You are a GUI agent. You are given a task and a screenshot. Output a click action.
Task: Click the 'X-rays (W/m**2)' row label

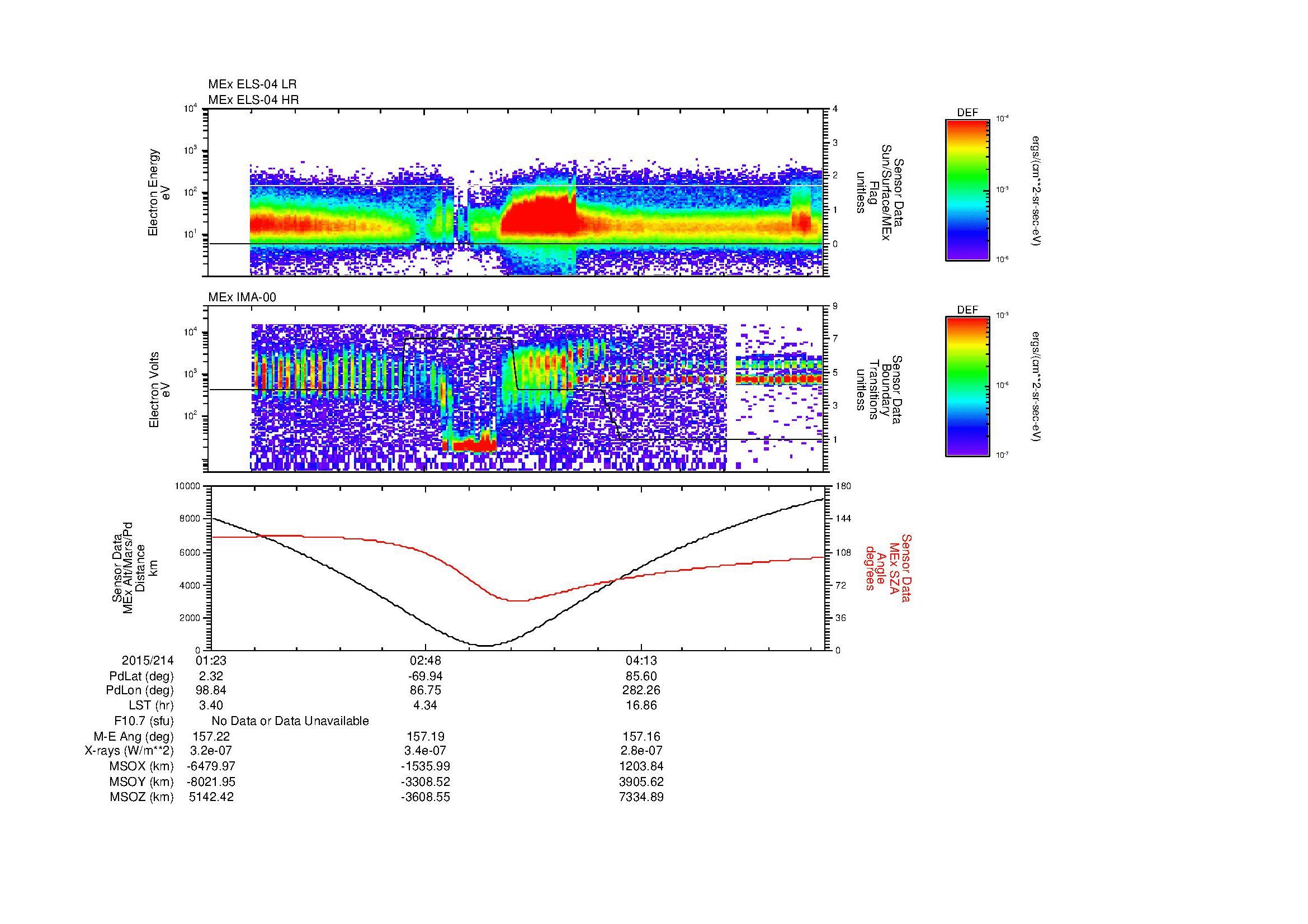tap(129, 751)
